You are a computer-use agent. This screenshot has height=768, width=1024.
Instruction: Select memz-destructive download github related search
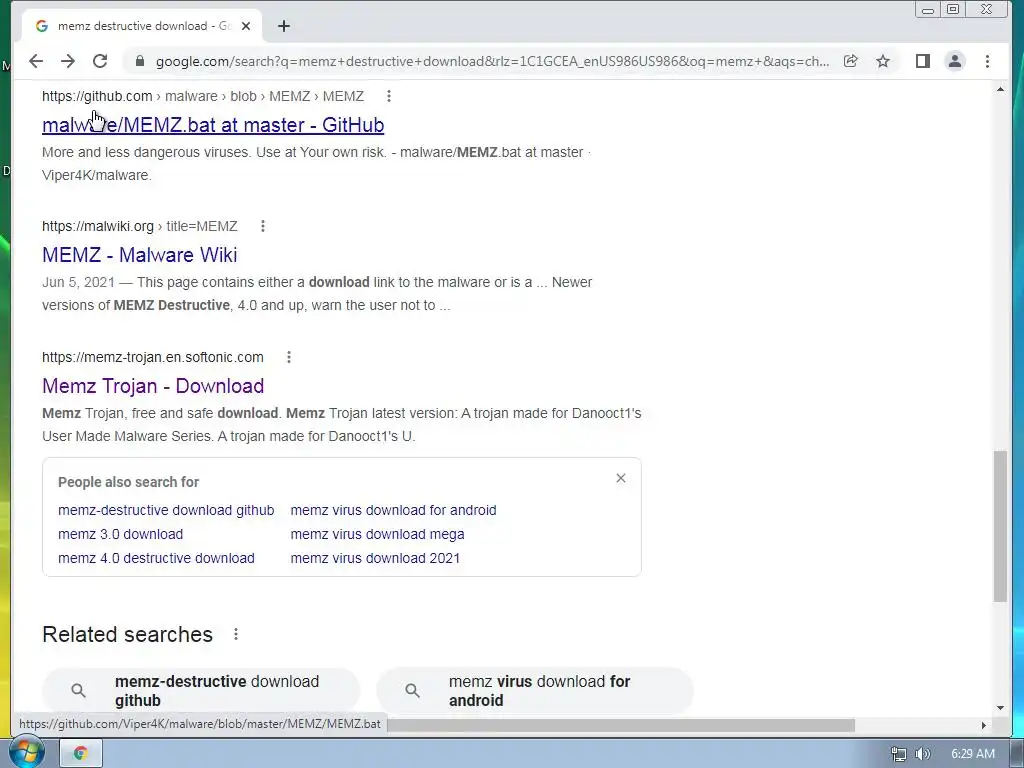tap(201, 690)
